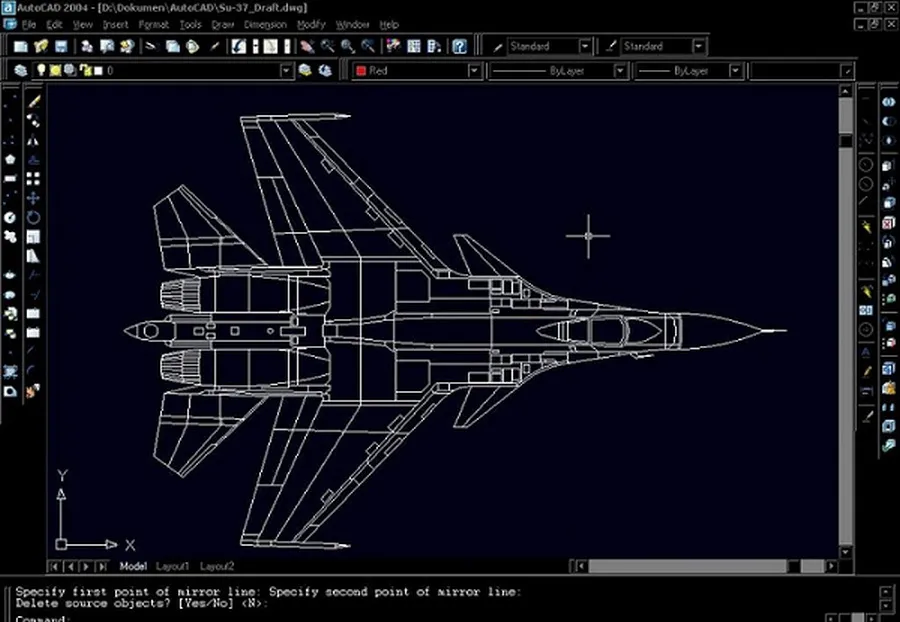Open the linetype ByLayer dropdown
The image size is (900, 622).
click(x=621, y=71)
